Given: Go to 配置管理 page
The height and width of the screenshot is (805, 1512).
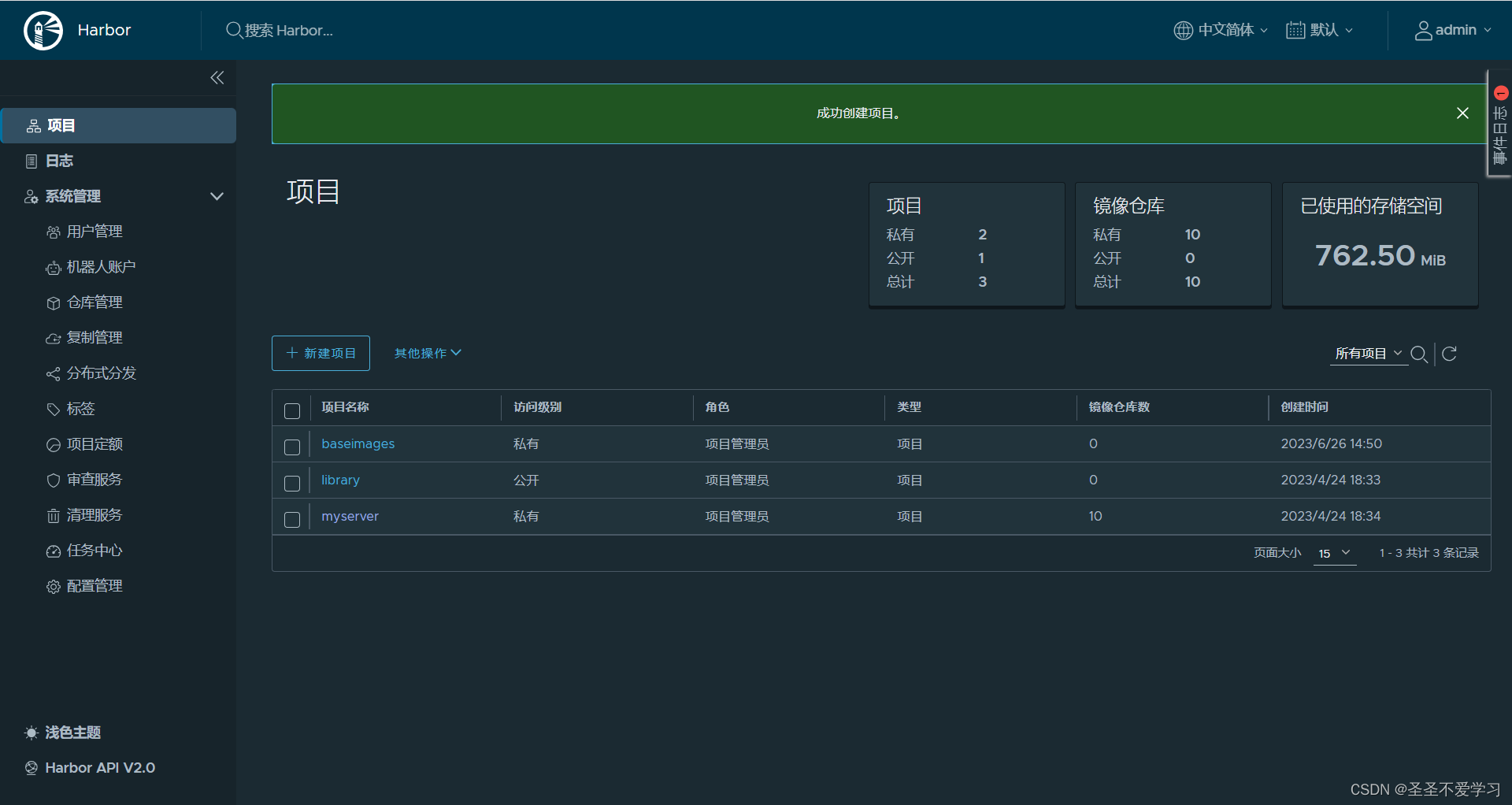Looking at the screenshot, I should [x=94, y=586].
